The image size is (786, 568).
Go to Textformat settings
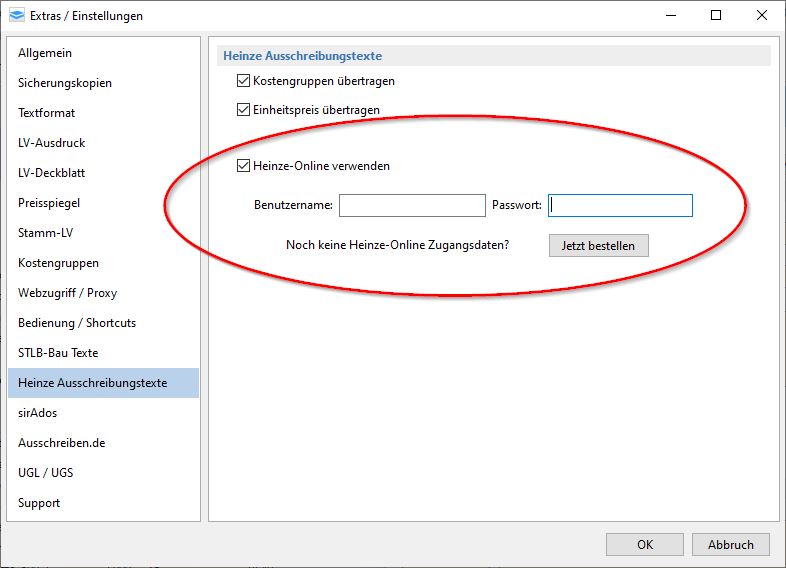click(103, 113)
